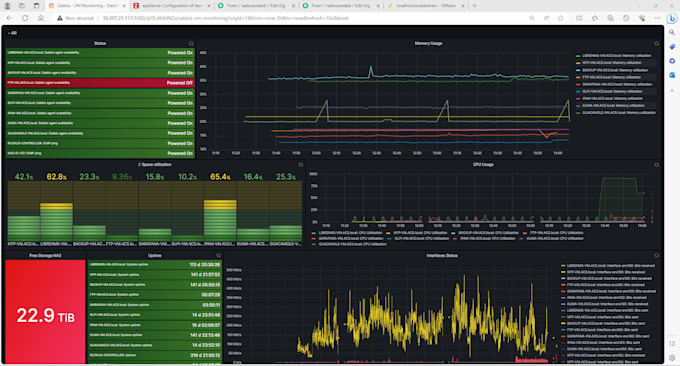Click Status panel corner info icon
The height and width of the screenshot is (366, 680).
click(x=191, y=44)
